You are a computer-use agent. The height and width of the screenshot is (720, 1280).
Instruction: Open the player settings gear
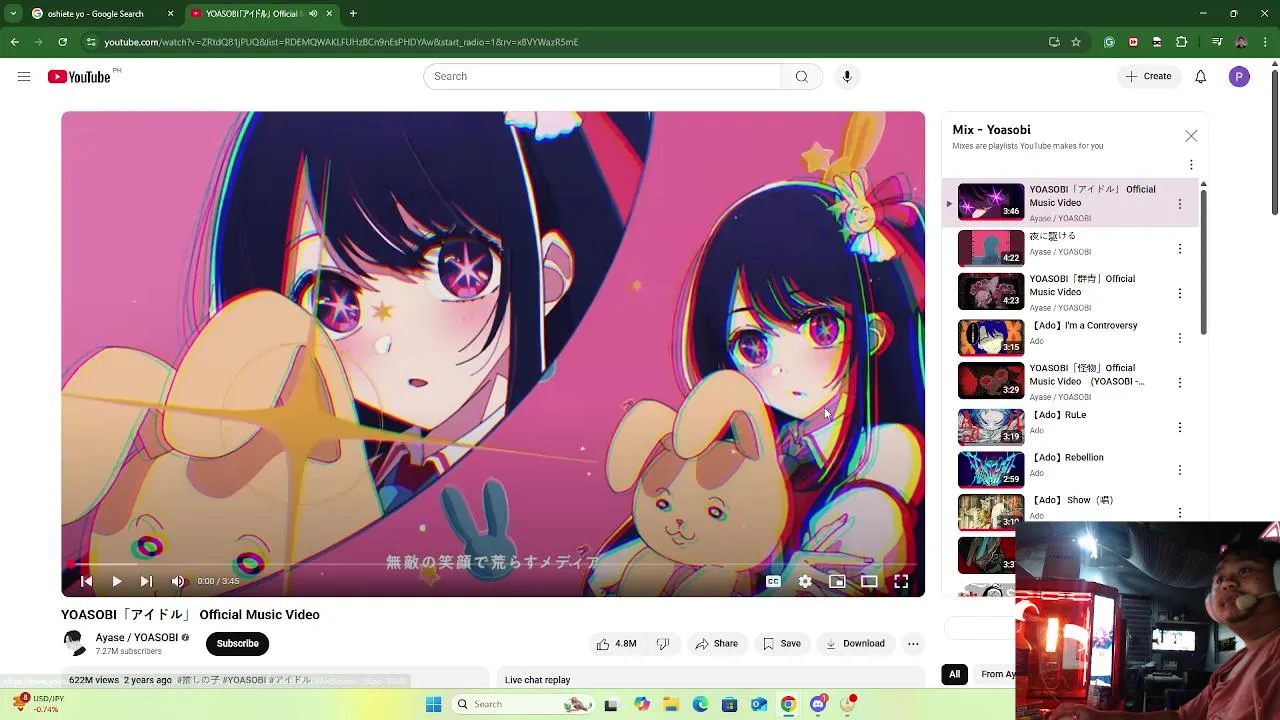point(805,581)
